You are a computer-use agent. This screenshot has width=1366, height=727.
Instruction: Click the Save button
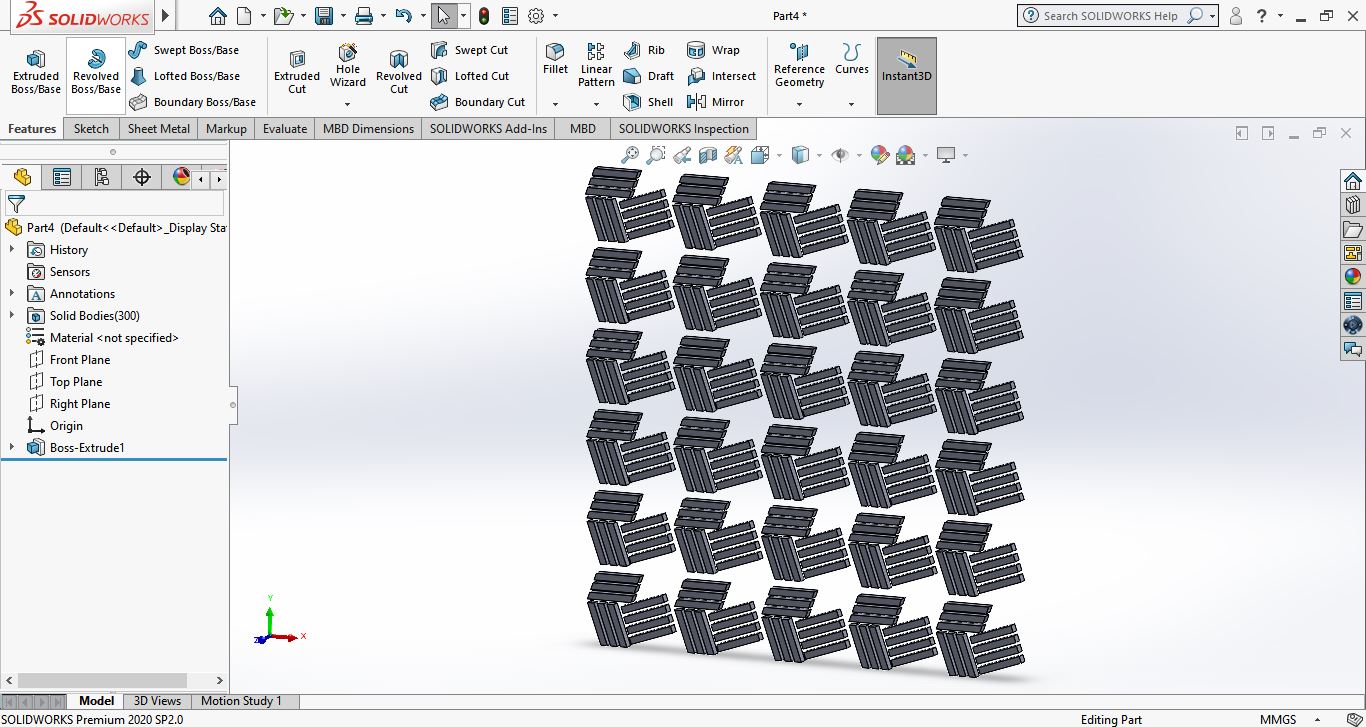323,16
